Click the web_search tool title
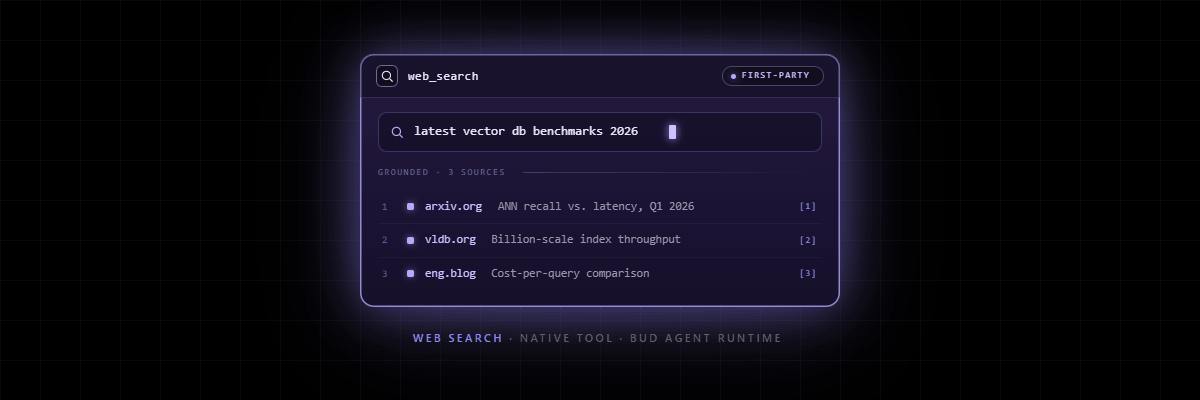1200x400 pixels. point(443,76)
